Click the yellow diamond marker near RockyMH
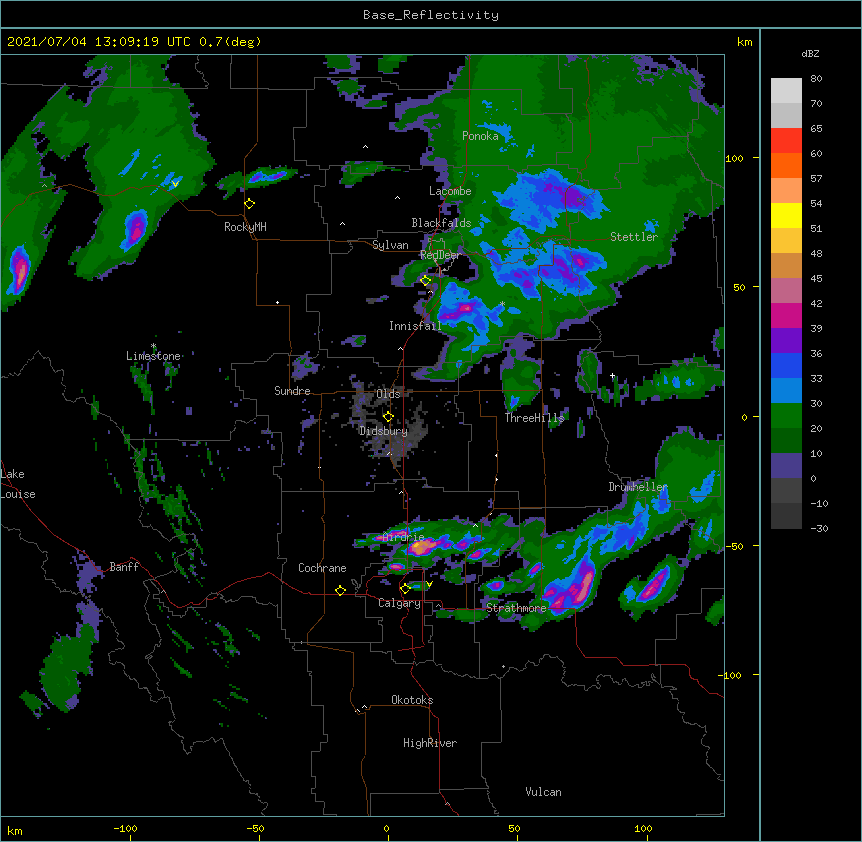The width and height of the screenshot is (862, 842). tap(250, 204)
